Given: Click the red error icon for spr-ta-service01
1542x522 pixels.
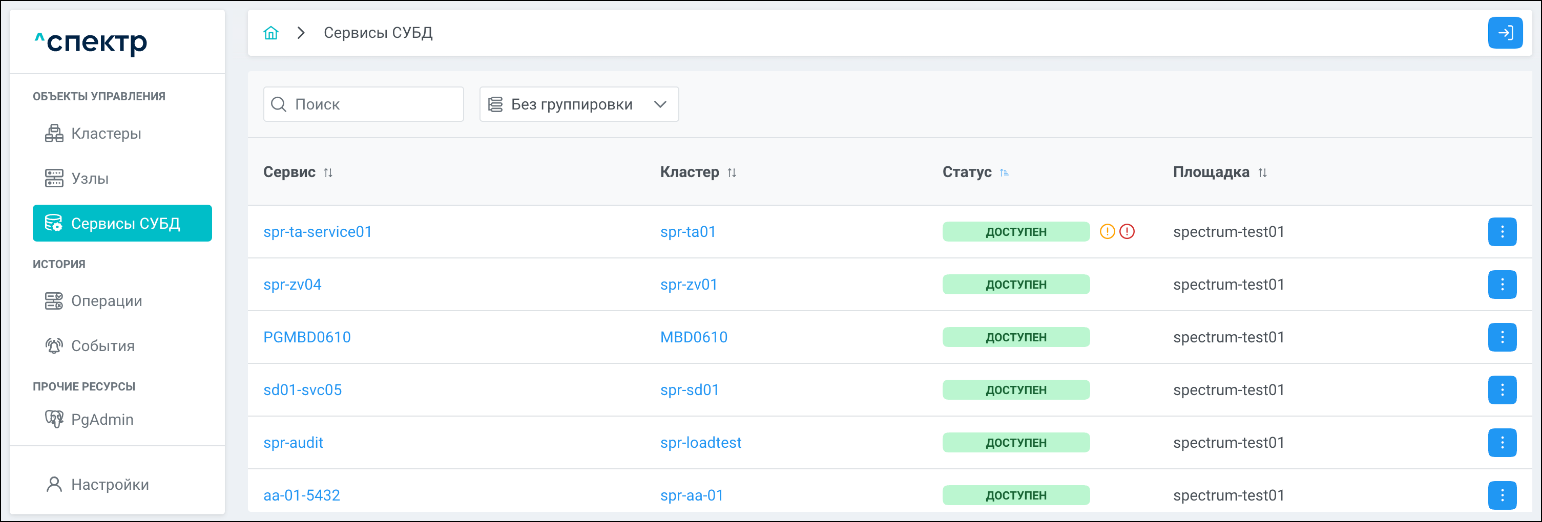Looking at the screenshot, I should (x=1127, y=232).
